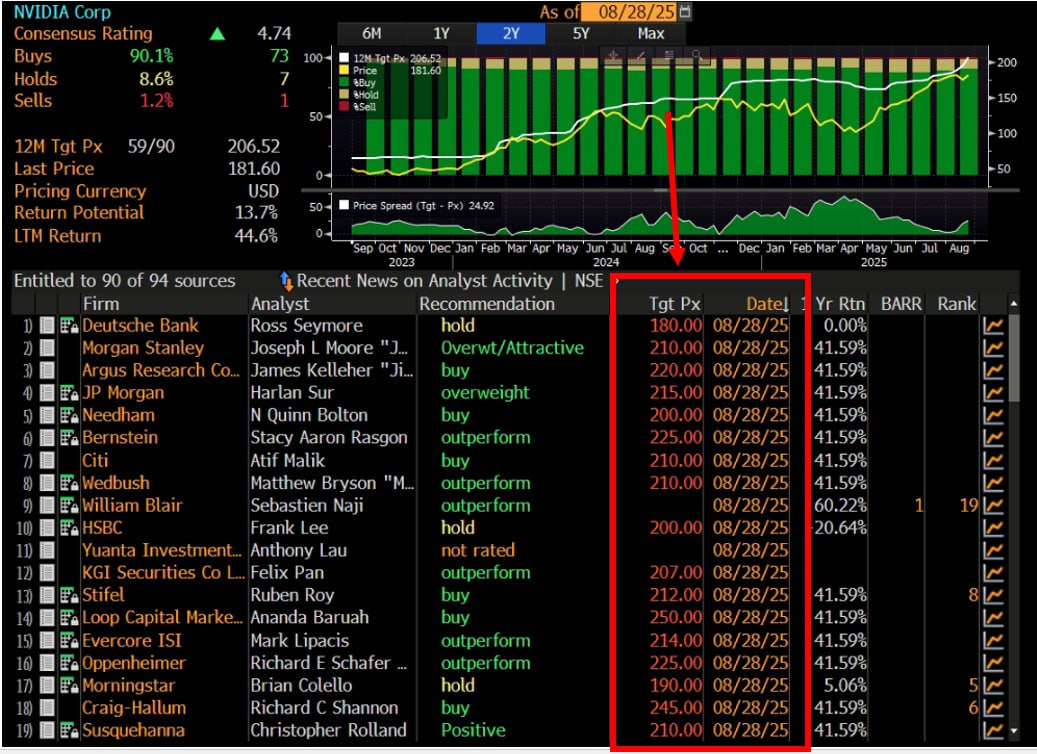The image size is (1037, 754).
Task: Open the locked report icon beside Morningstar
Action: pyautogui.click(x=69, y=685)
